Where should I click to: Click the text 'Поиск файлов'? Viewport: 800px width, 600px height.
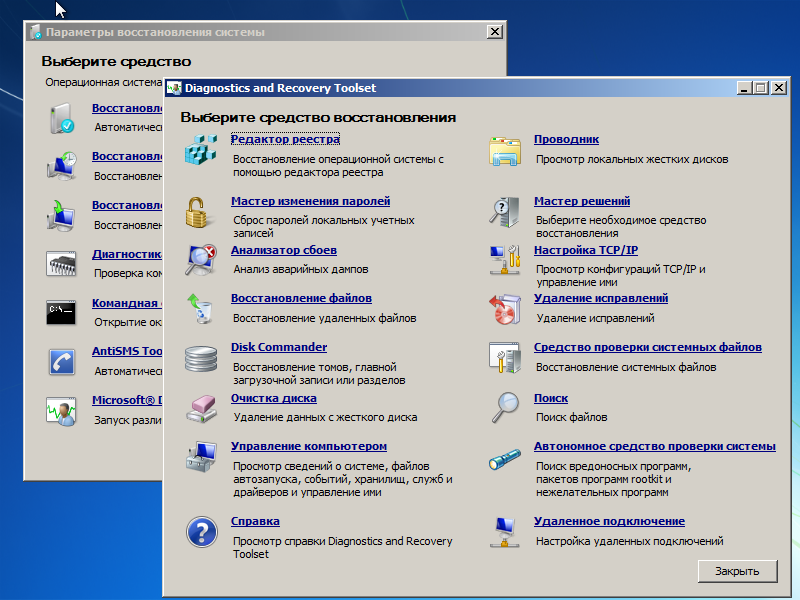pos(572,417)
